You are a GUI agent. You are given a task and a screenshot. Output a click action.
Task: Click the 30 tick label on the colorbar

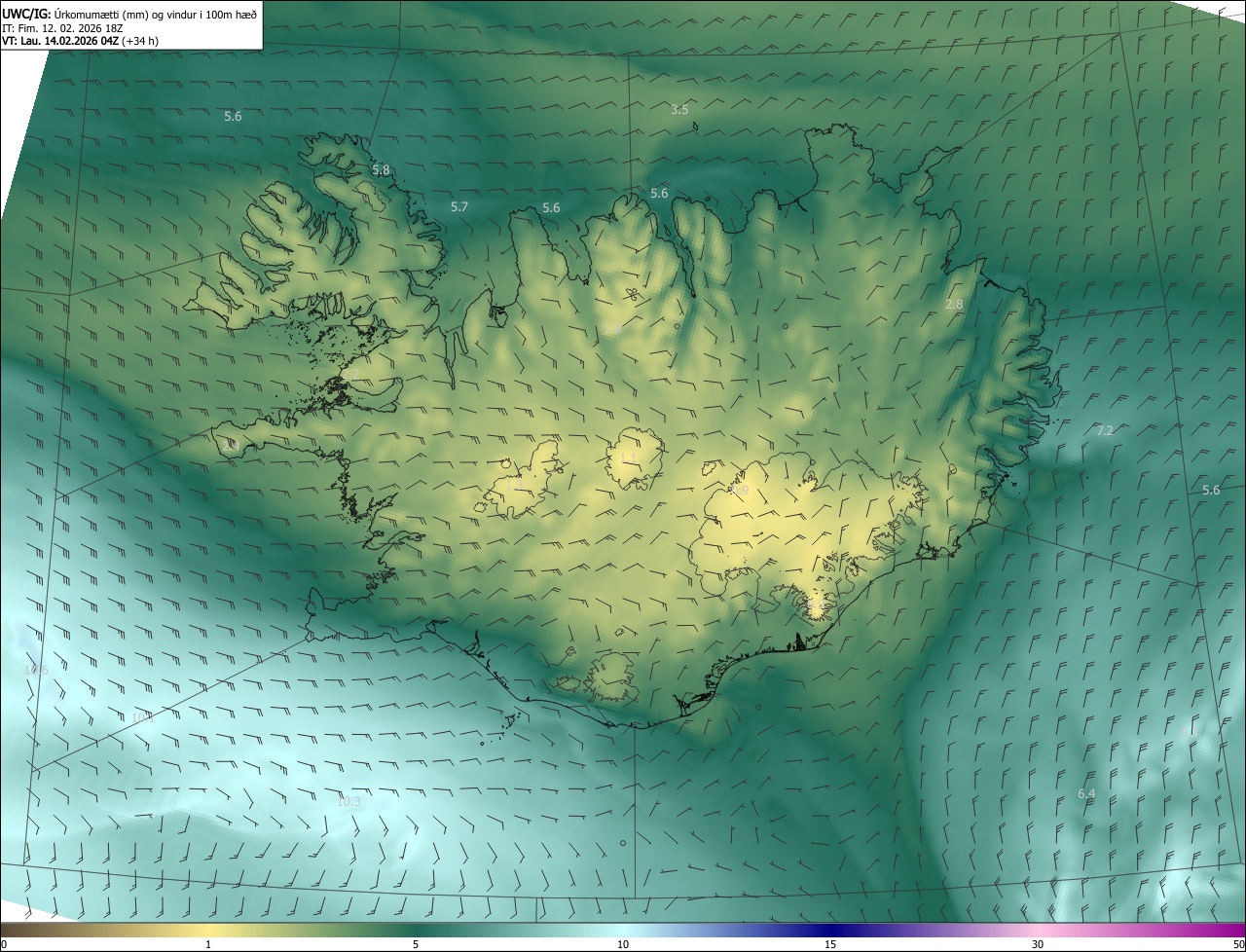coord(1038,944)
